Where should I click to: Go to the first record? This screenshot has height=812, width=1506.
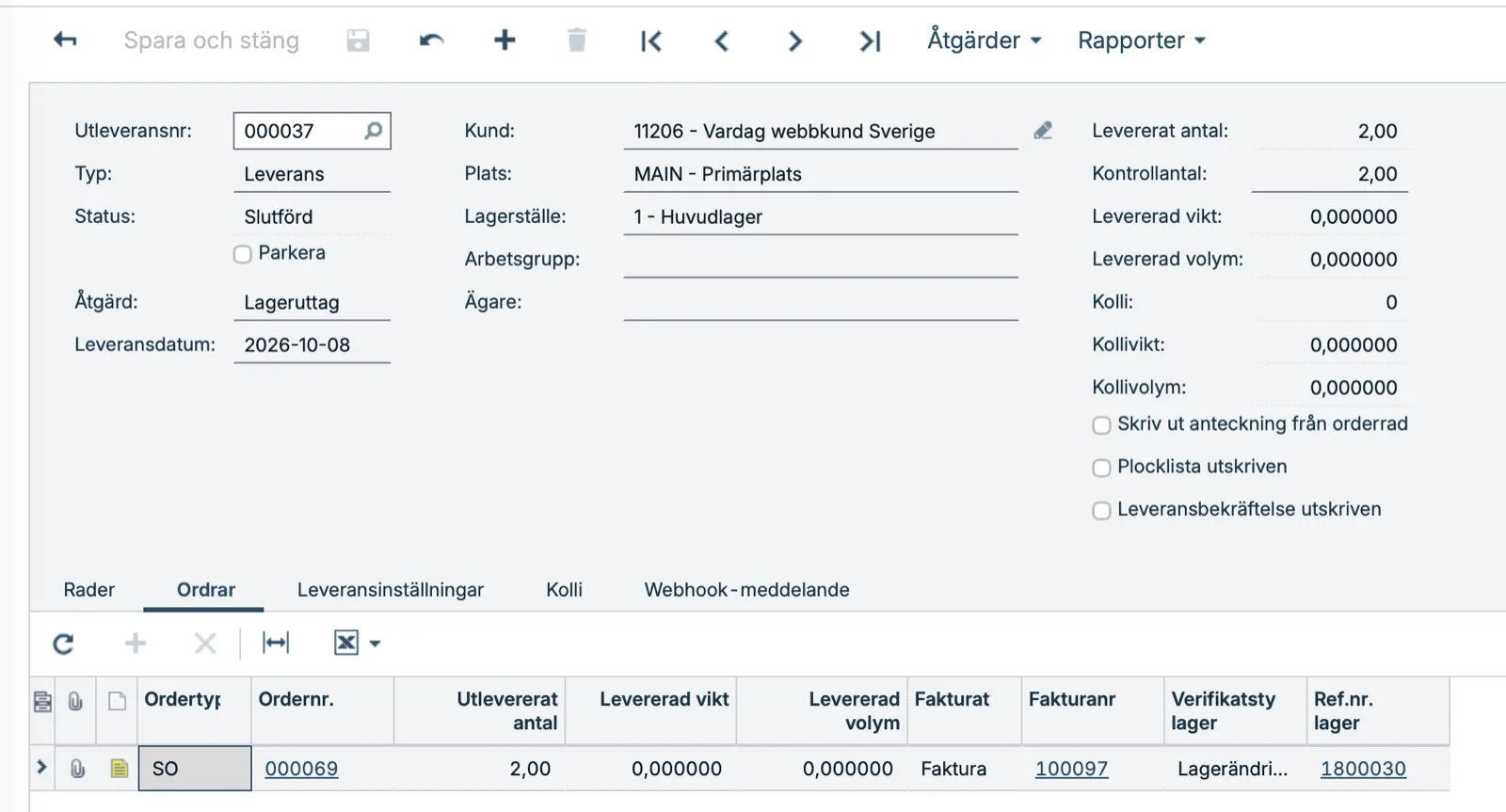coord(650,40)
